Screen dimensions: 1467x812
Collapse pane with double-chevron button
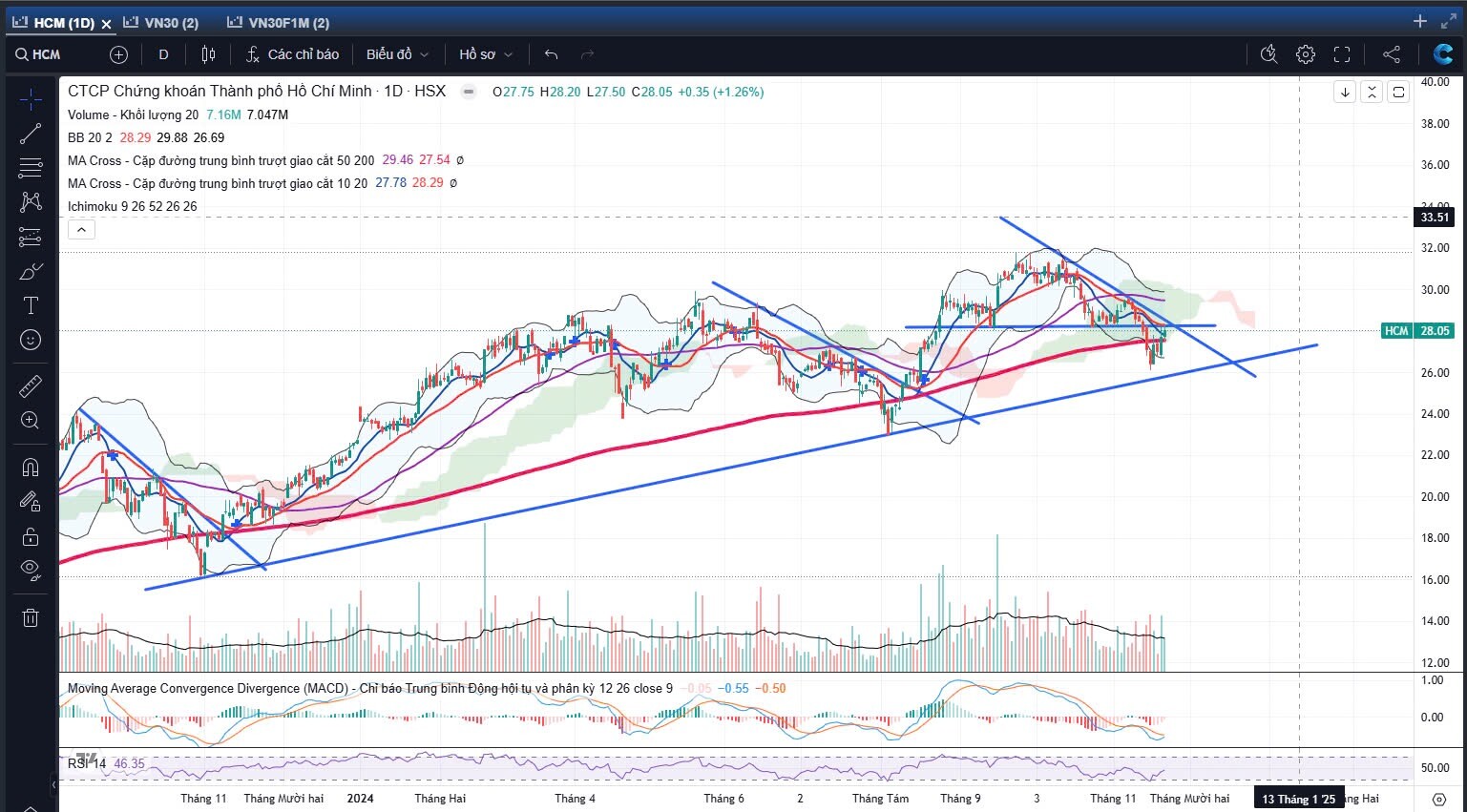click(x=1372, y=92)
